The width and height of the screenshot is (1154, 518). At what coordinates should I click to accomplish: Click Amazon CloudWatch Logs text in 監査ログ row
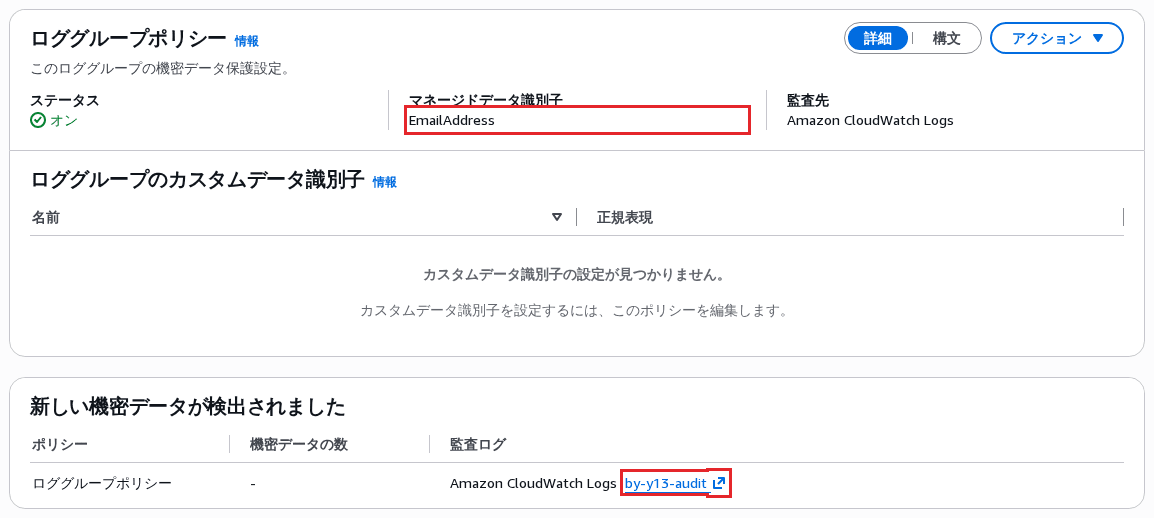click(533, 483)
